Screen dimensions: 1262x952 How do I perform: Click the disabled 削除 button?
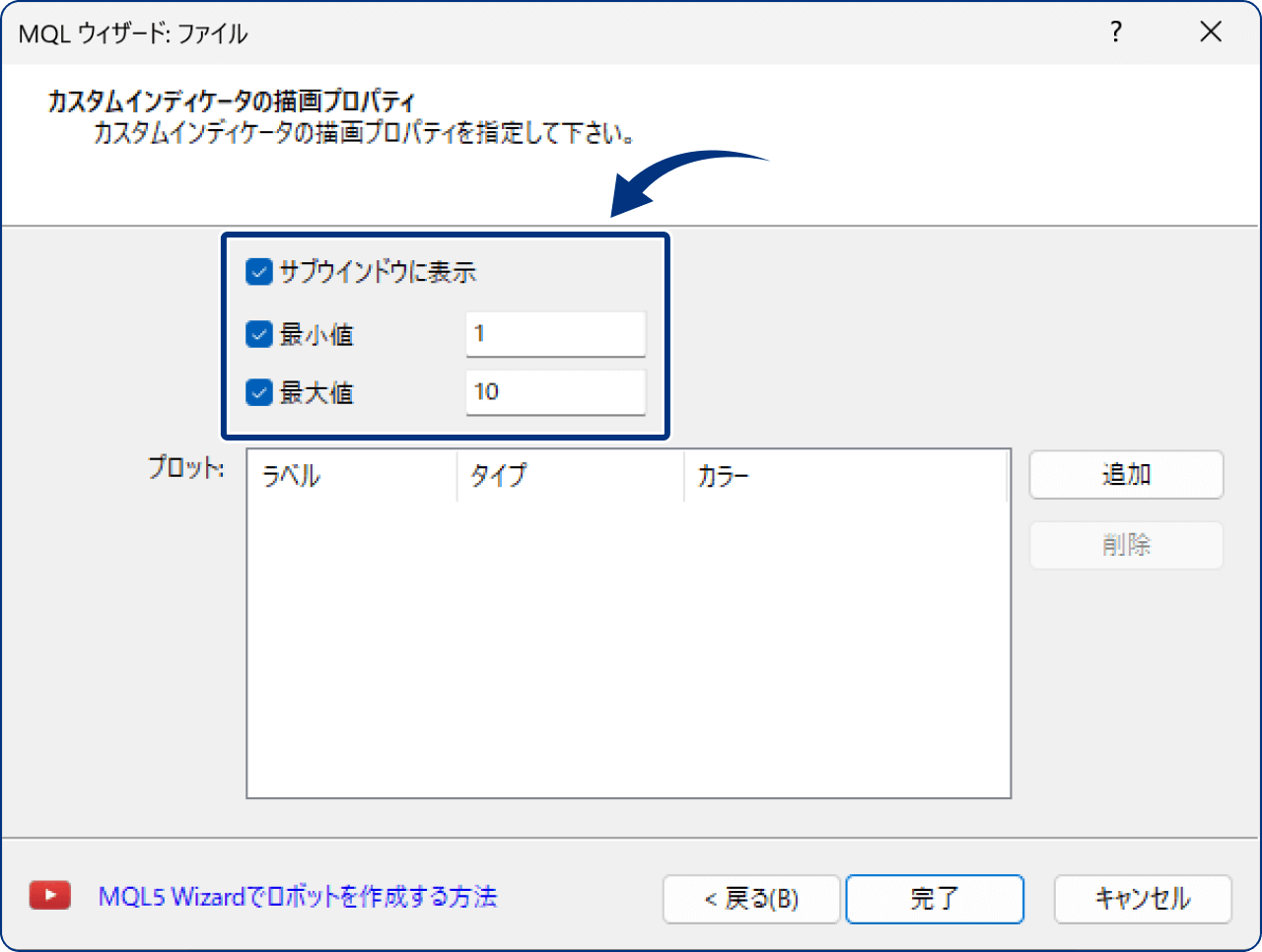[x=1126, y=545]
